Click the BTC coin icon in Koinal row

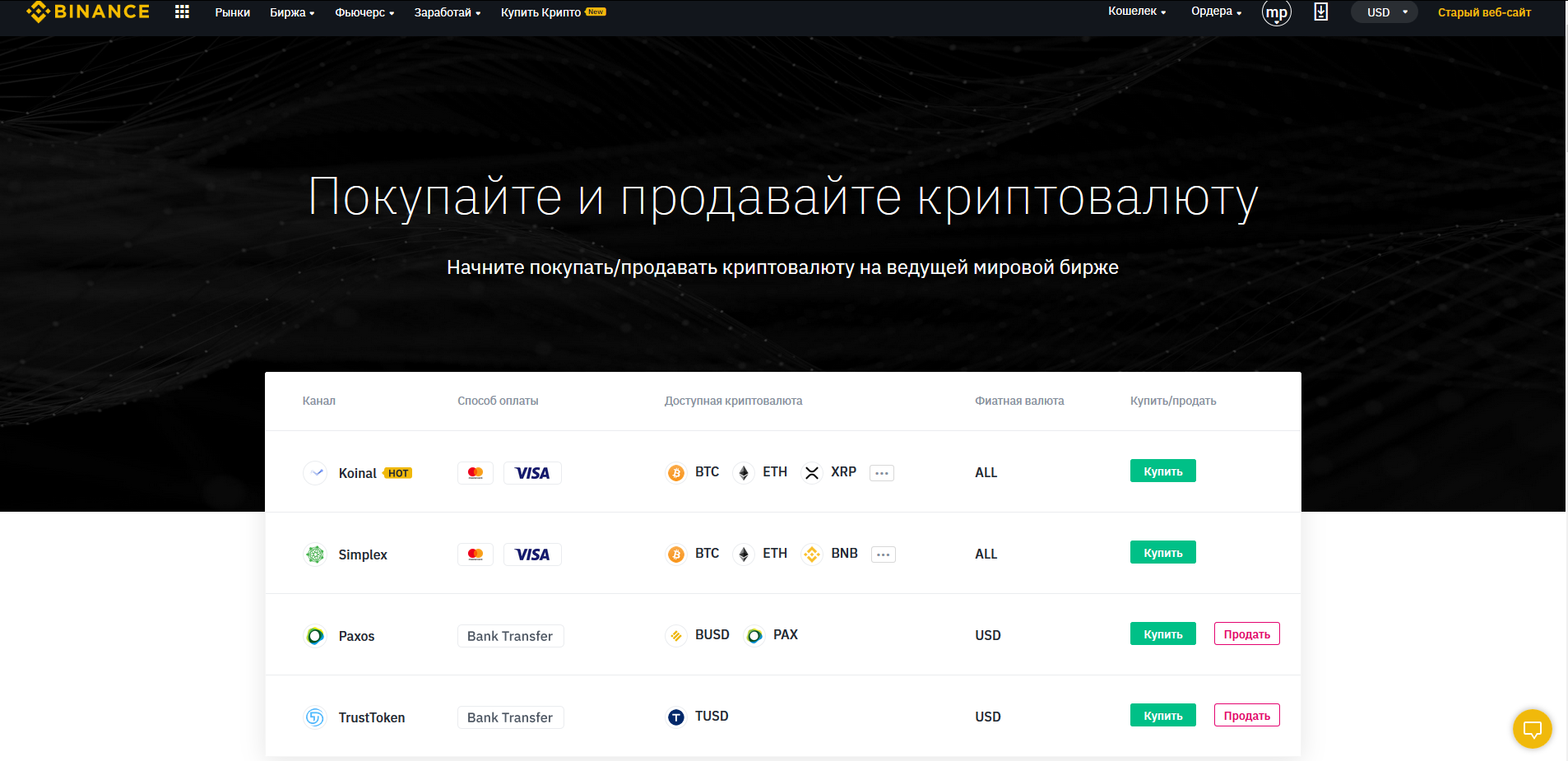click(676, 472)
